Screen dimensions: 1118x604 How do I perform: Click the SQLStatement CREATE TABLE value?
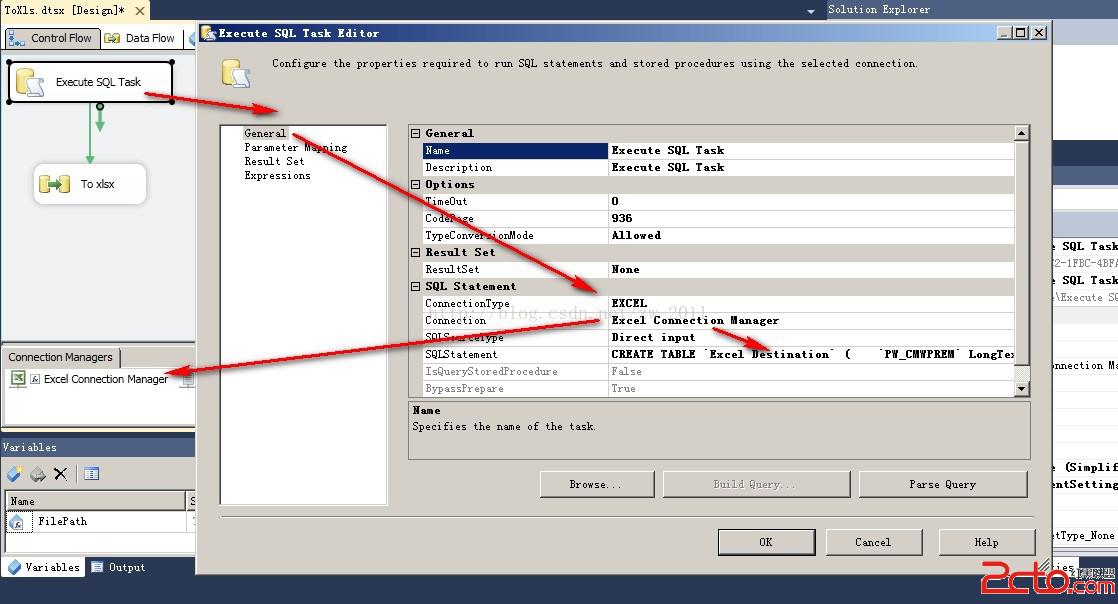pos(811,354)
